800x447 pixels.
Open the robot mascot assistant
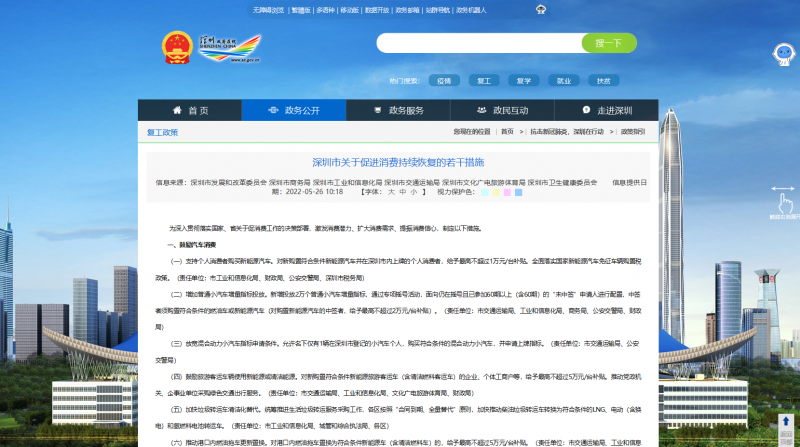click(x=782, y=54)
